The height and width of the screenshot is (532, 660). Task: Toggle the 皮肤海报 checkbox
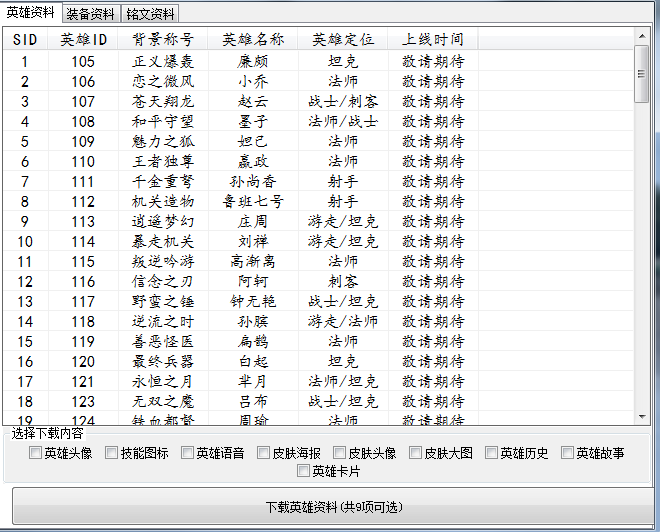[264, 453]
